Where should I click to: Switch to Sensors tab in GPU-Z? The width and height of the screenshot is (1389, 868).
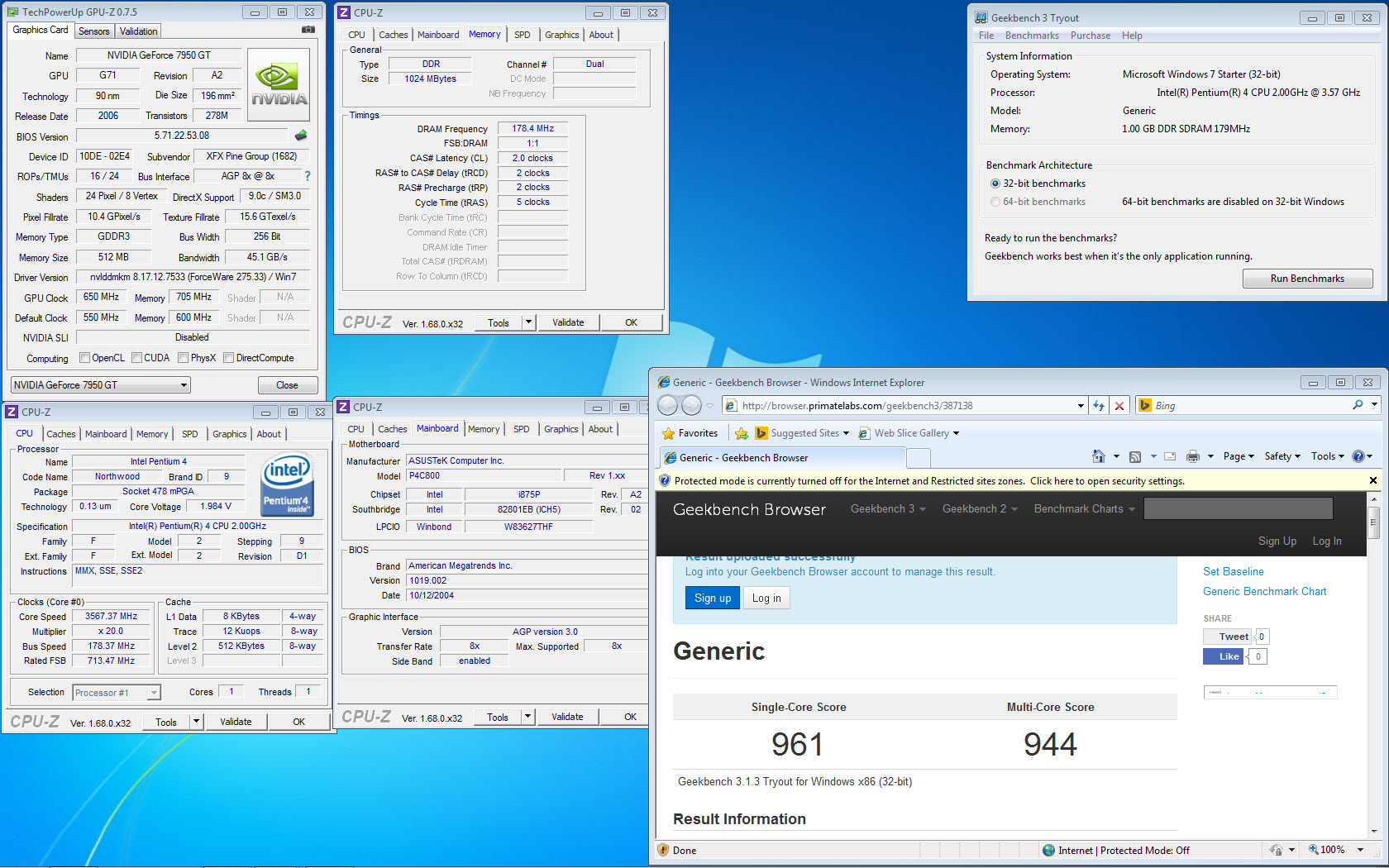pos(94,31)
